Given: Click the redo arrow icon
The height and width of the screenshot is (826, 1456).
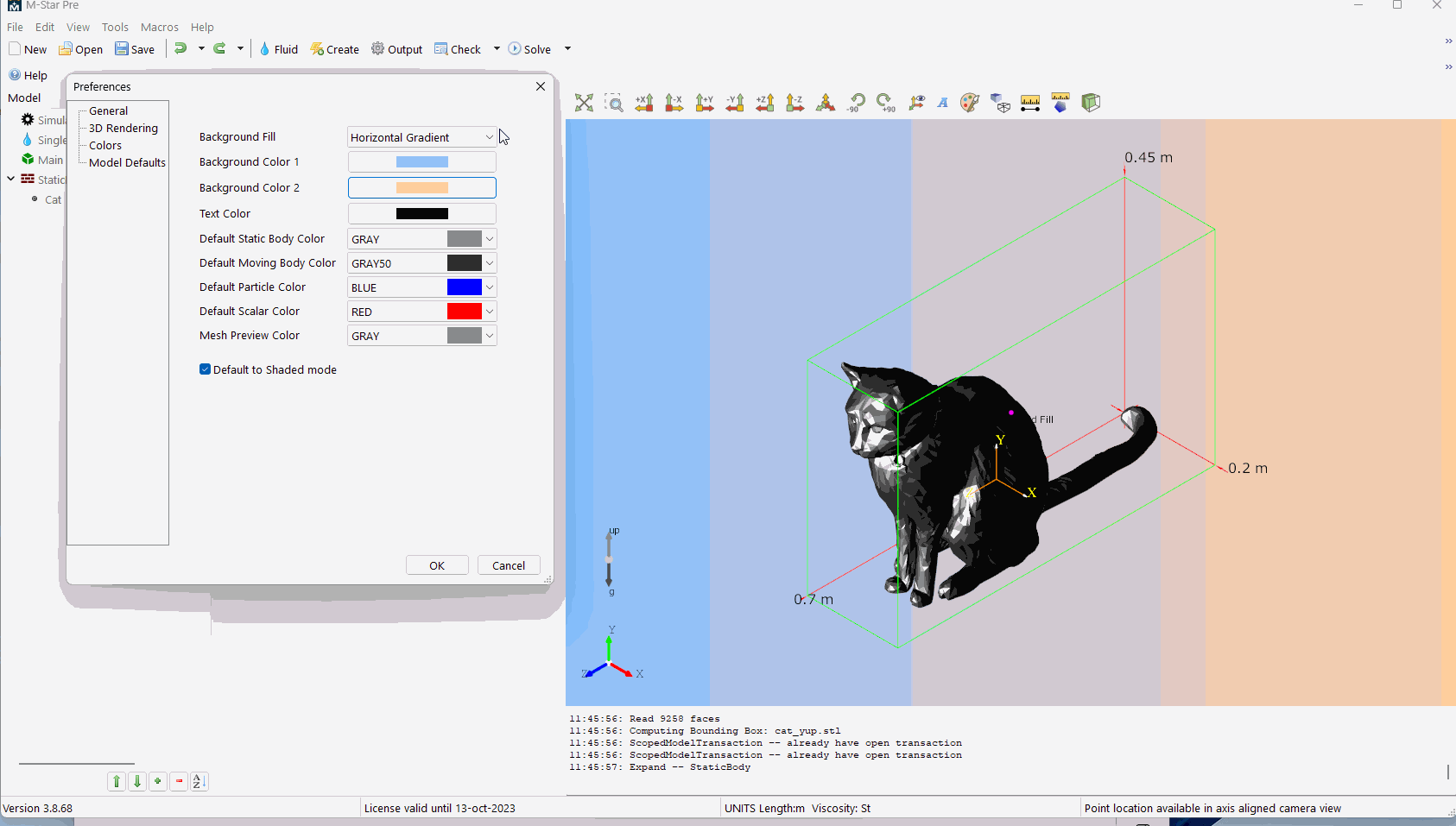Looking at the screenshot, I should [219, 48].
